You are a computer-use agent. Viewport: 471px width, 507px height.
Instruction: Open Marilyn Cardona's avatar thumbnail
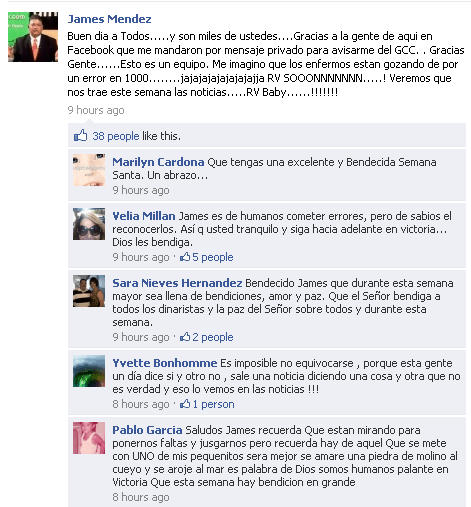click(89, 170)
